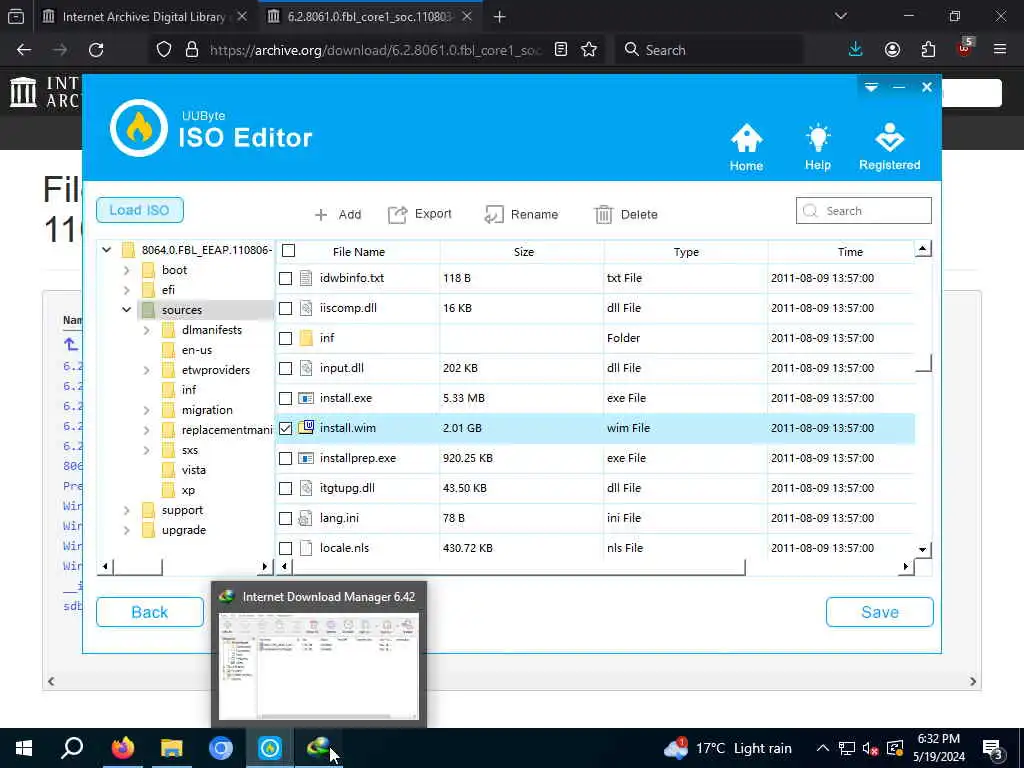Collapse the sources folder node
1024x768 pixels.
click(x=127, y=310)
